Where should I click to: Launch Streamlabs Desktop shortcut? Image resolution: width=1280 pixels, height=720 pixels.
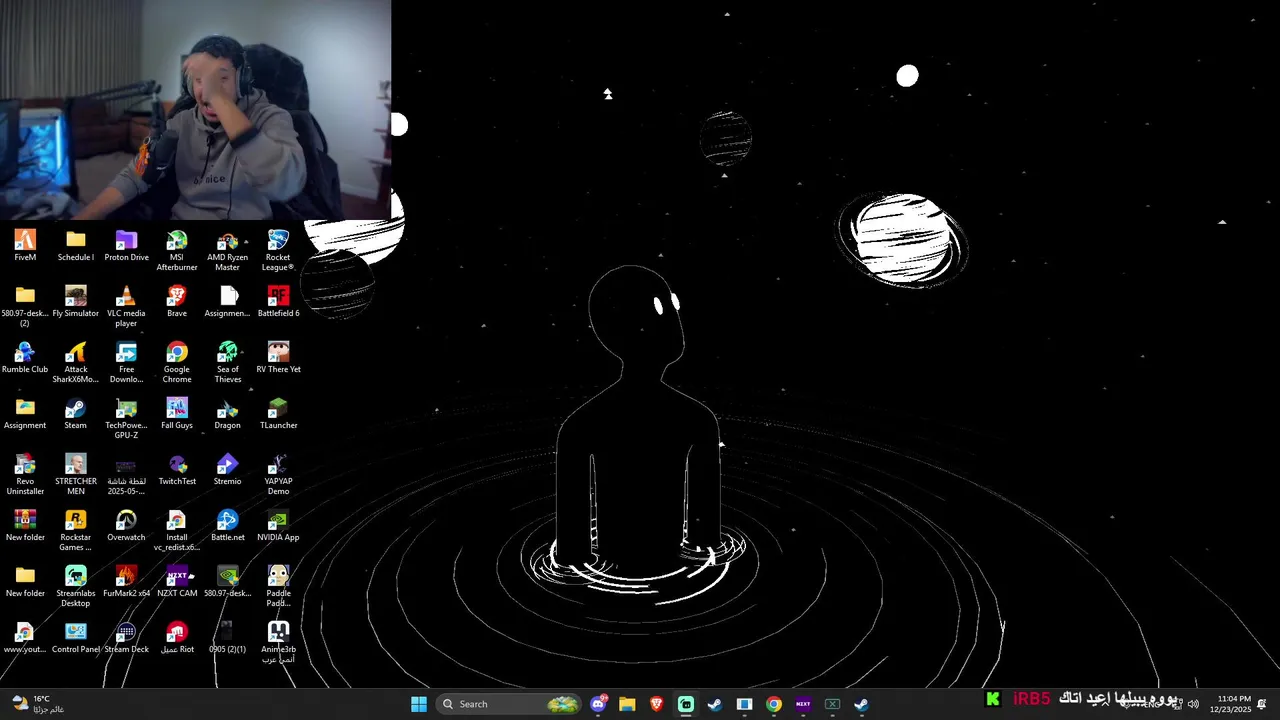pos(76,587)
